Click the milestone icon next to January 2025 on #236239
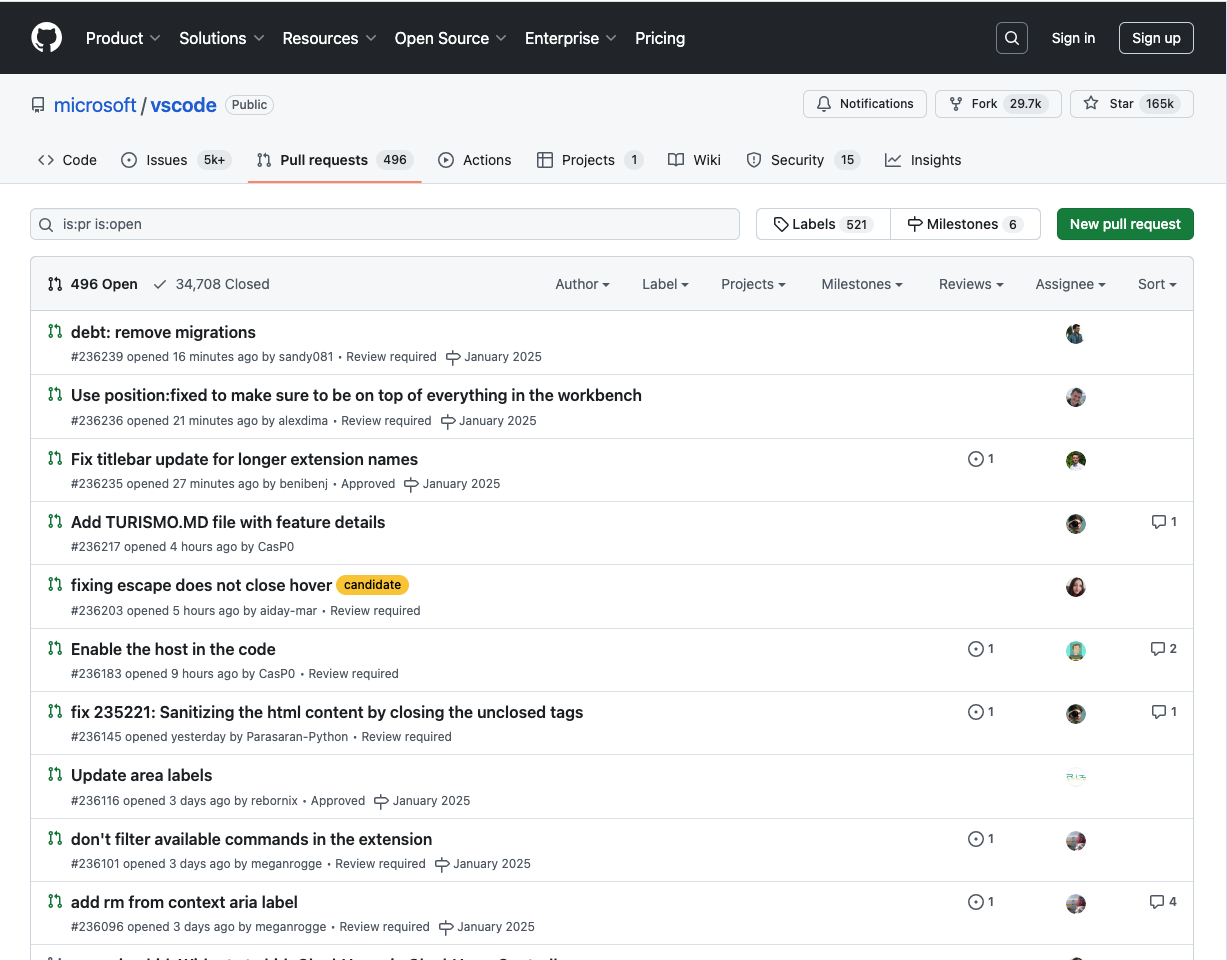 pos(453,357)
